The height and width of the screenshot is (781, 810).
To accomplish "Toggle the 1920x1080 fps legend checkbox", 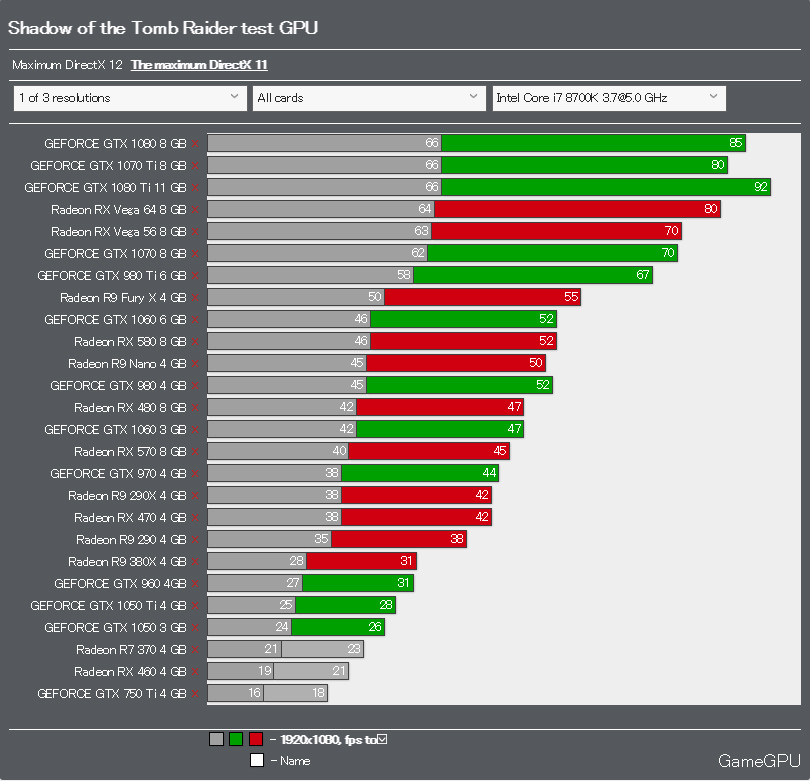I will coord(382,739).
